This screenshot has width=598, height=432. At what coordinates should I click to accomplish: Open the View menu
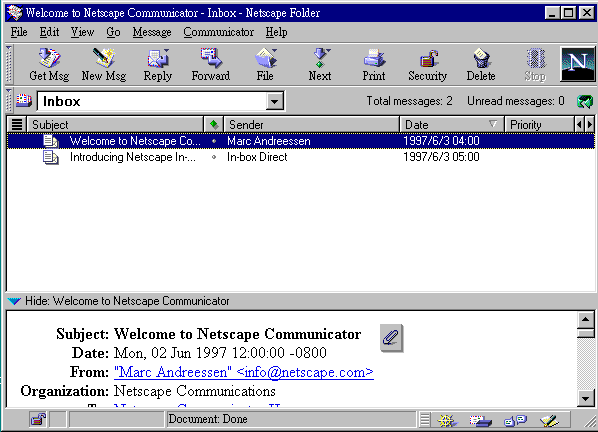82,32
